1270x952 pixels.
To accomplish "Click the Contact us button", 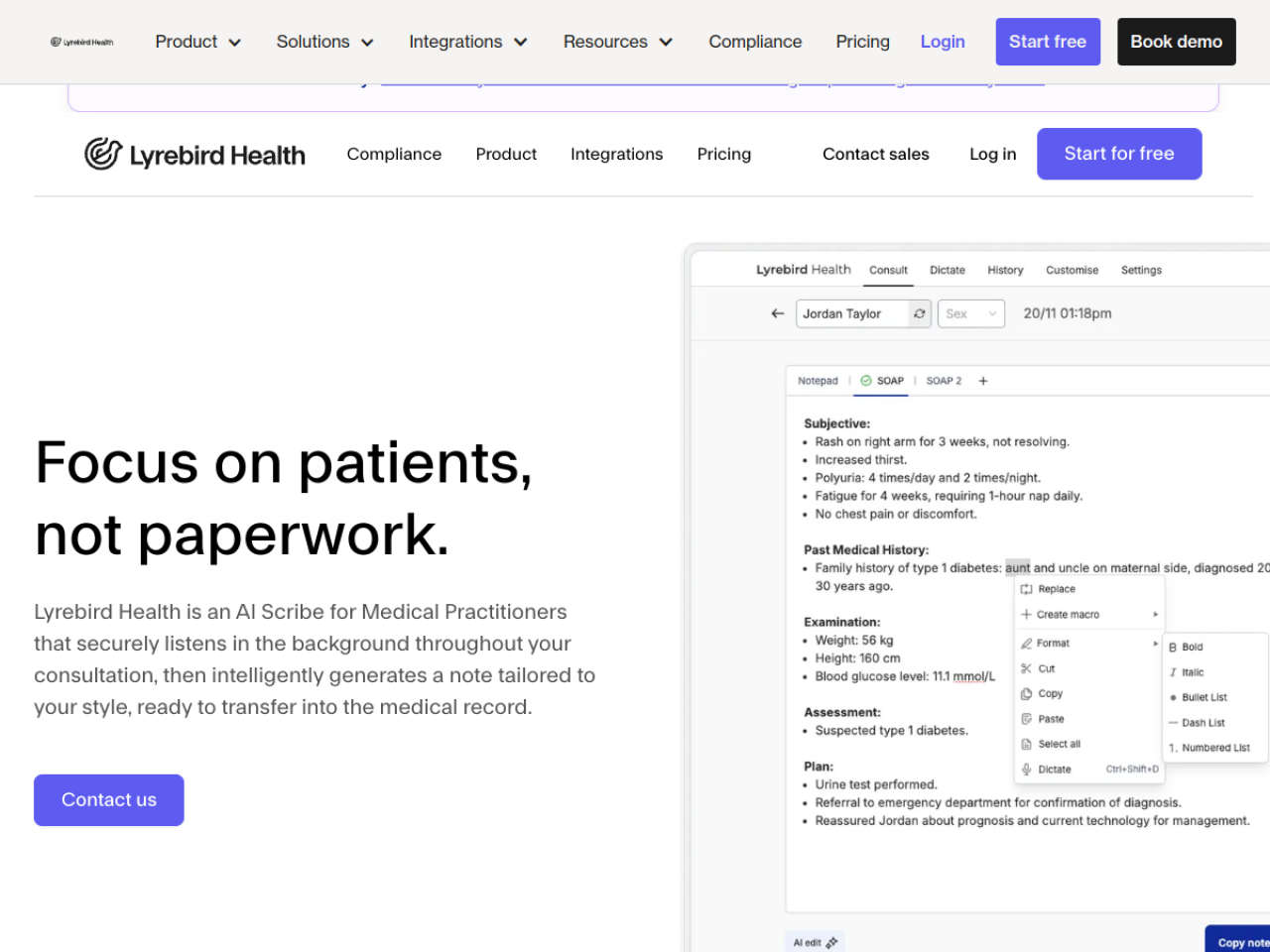I will [x=109, y=800].
